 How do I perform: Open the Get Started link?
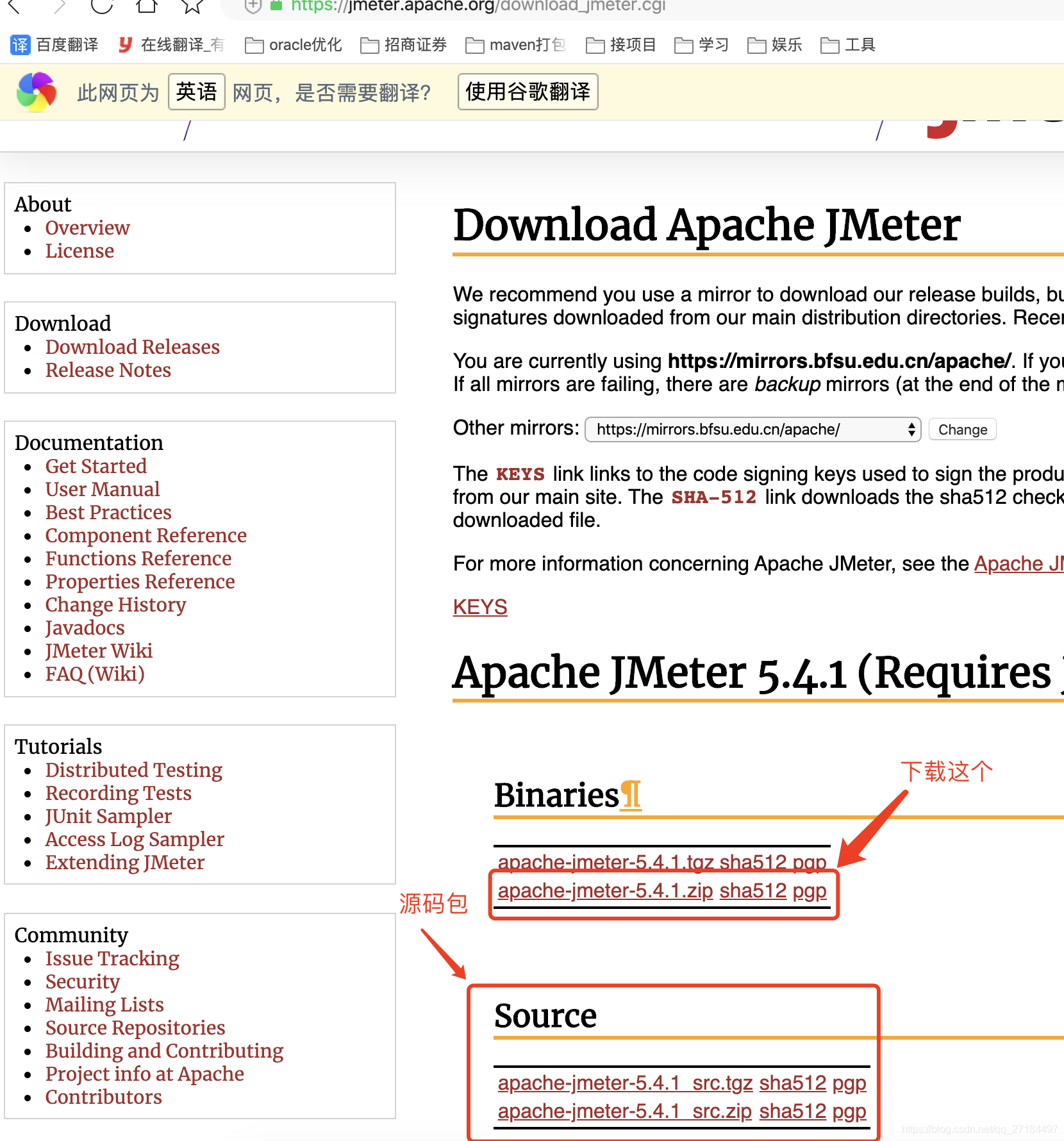96,466
